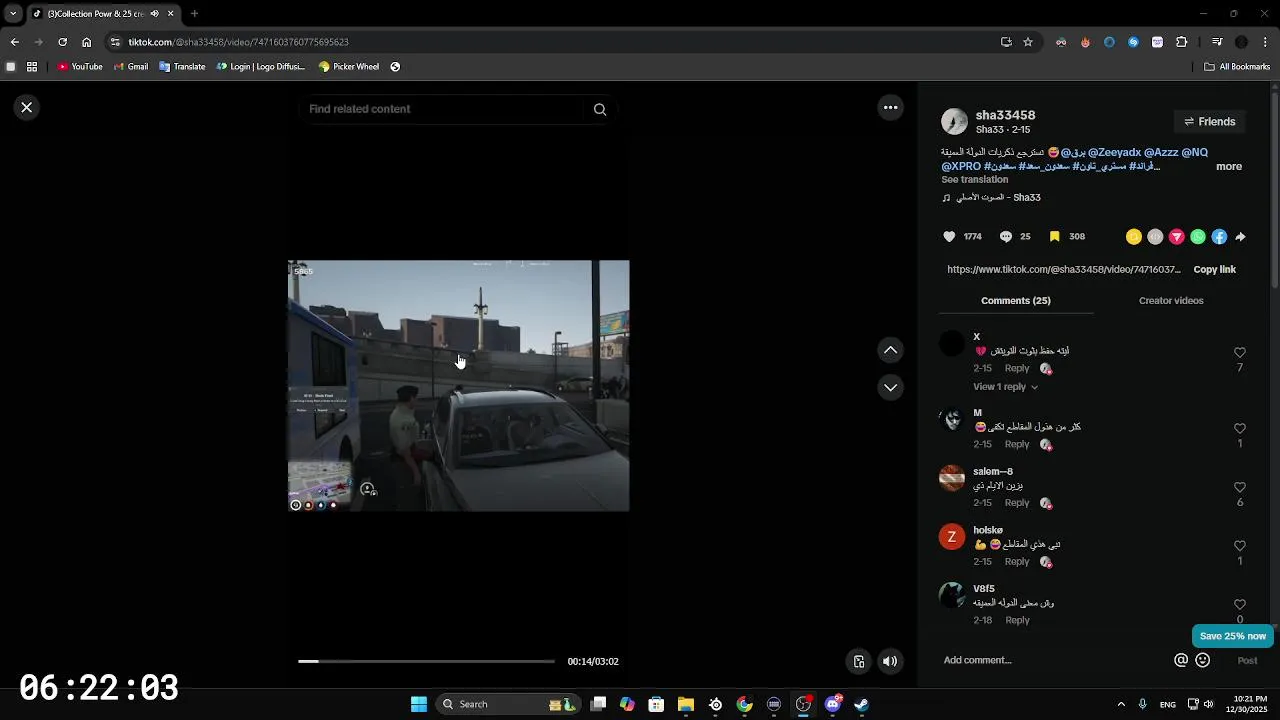Seek on the video progress bar
Screen dimensions: 1280x720
(x=426, y=661)
